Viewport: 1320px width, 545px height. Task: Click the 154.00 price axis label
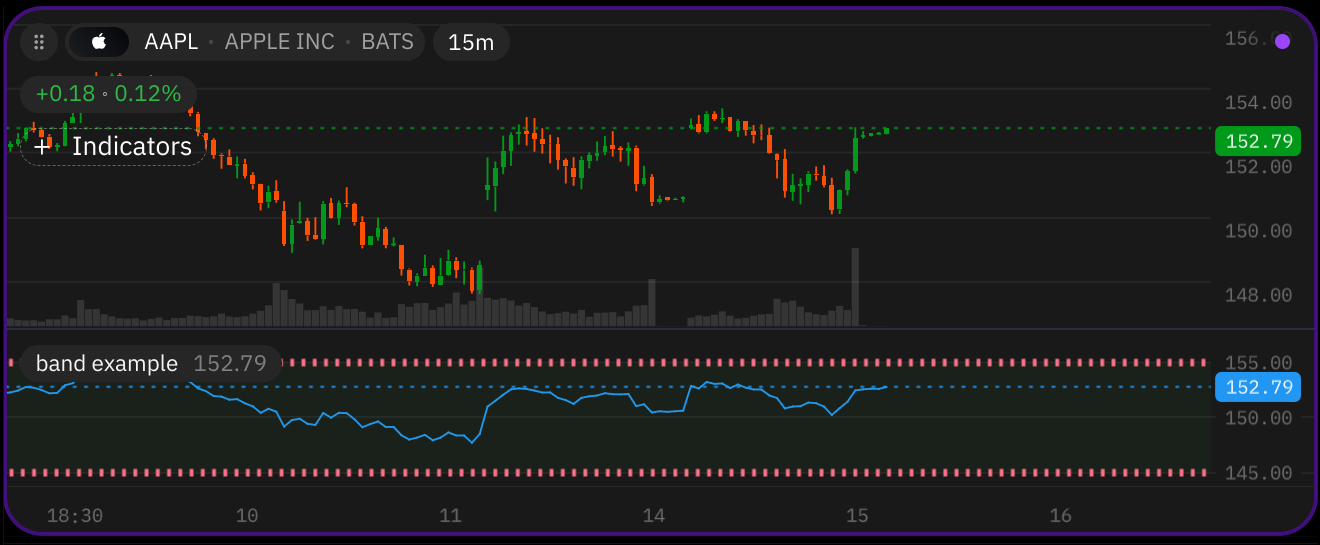1258,103
